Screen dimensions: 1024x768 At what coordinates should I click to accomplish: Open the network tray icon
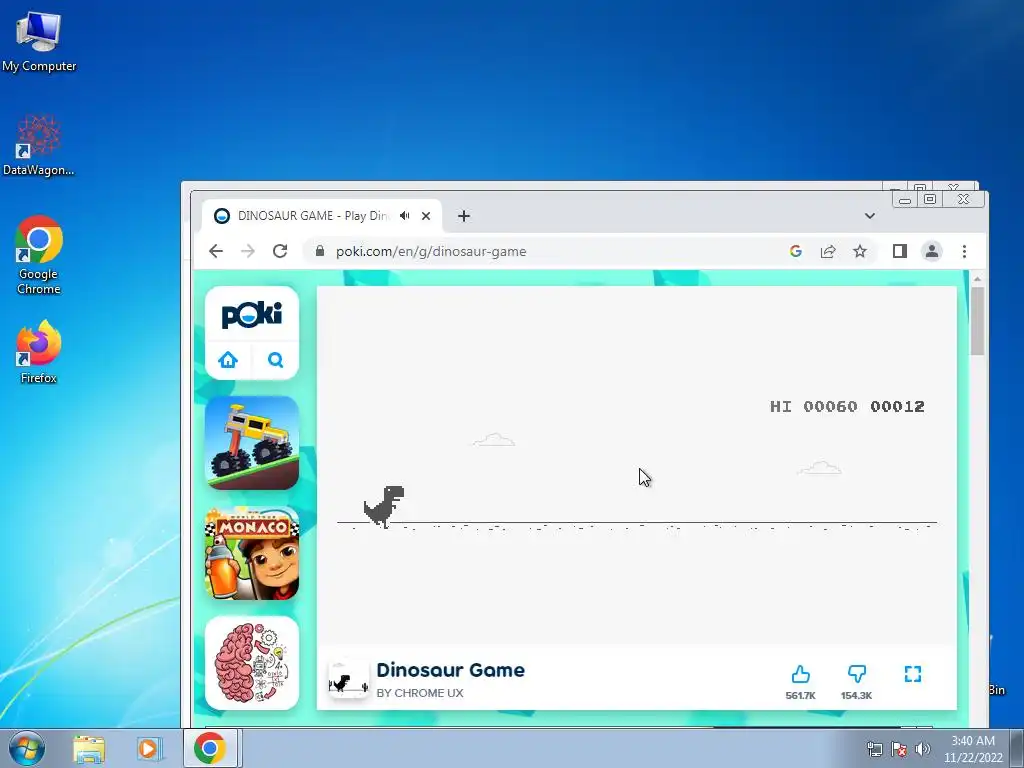[874, 749]
